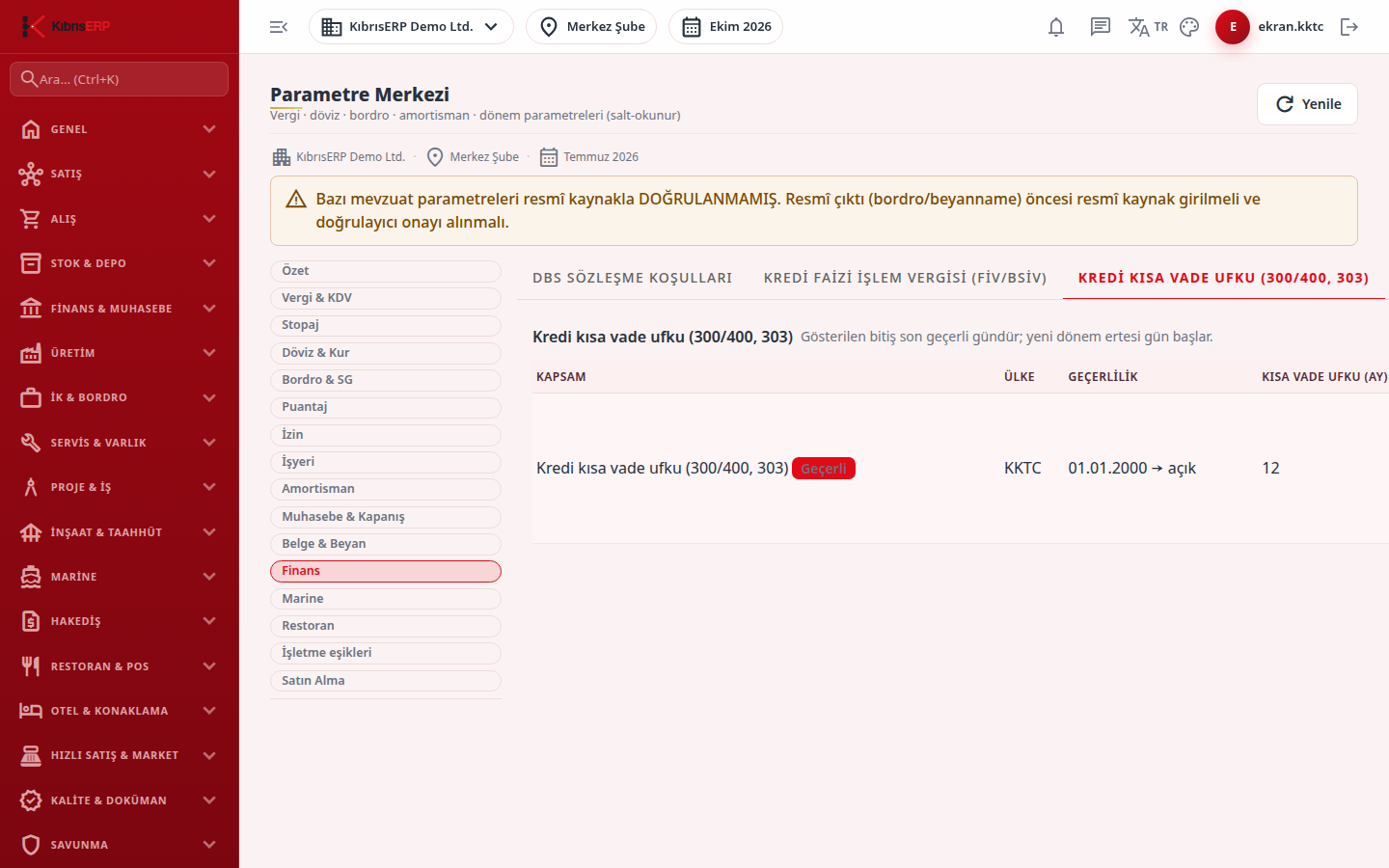The height and width of the screenshot is (868, 1389).
Task: Expand the Proje & İş menu chevron
Action: point(209,487)
